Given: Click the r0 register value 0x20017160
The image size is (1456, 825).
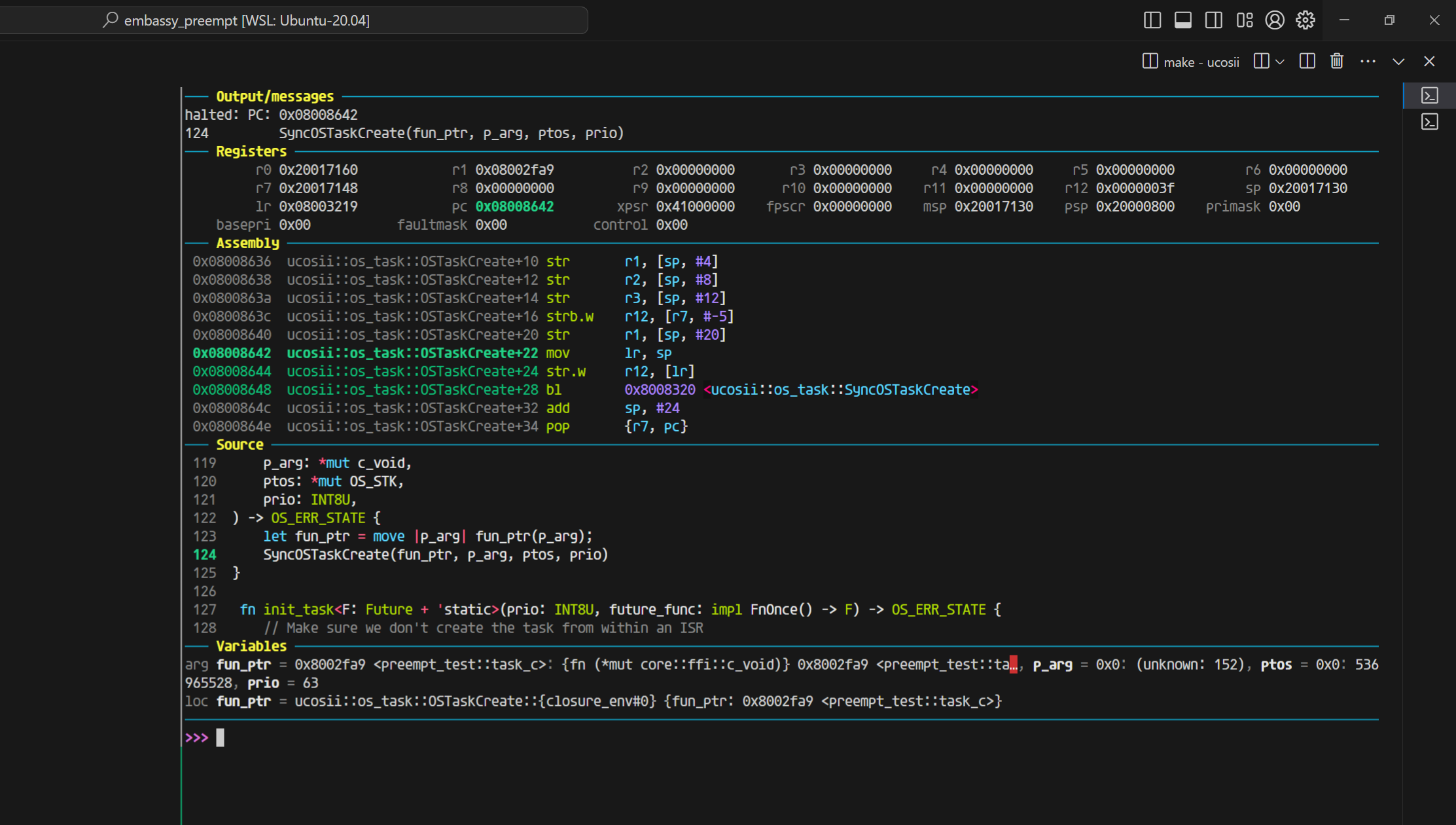Looking at the screenshot, I should coord(318,170).
